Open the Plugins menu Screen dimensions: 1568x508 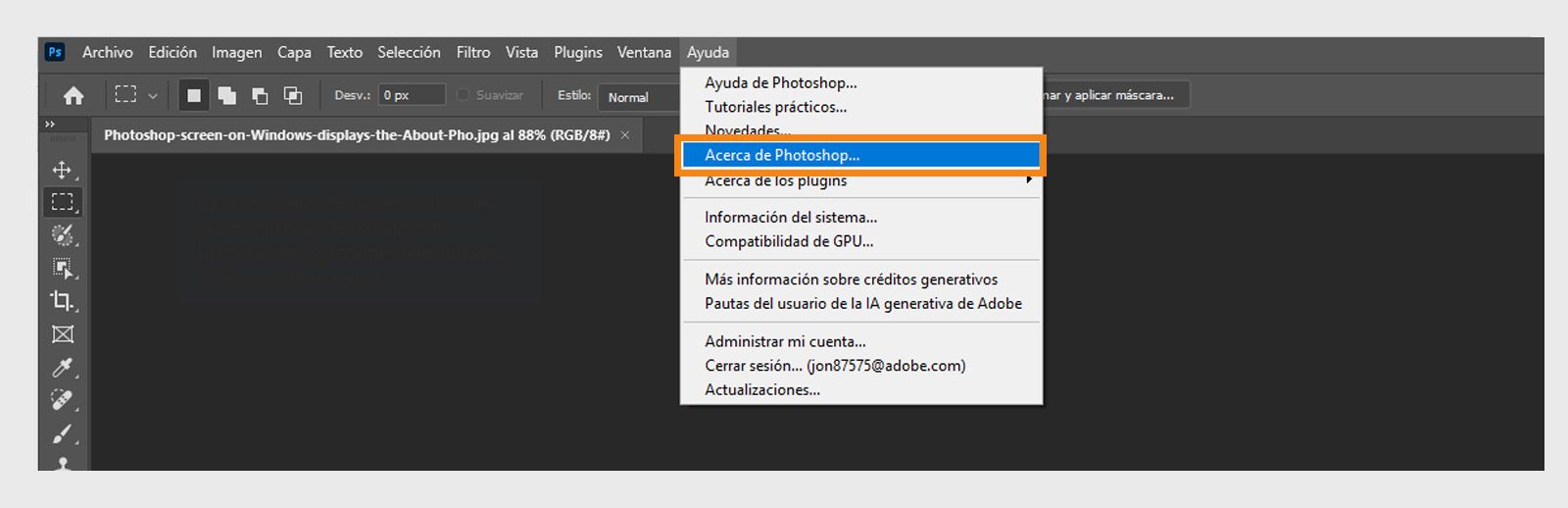578,52
